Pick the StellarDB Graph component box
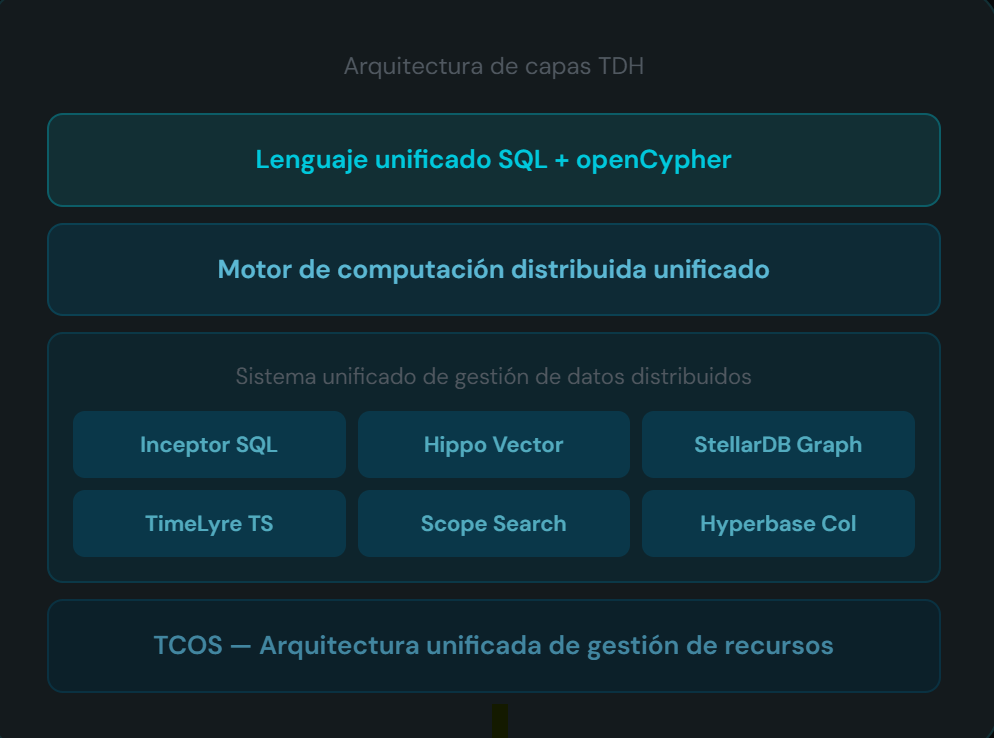The height and width of the screenshot is (738, 994). coord(778,445)
